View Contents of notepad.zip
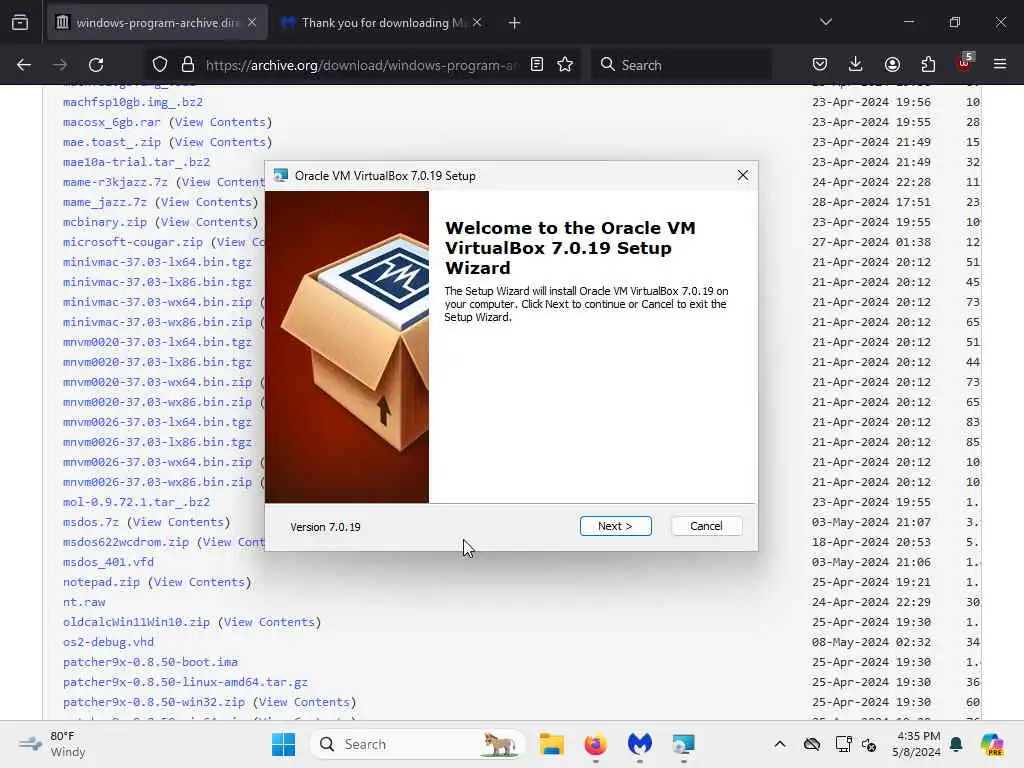 point(199,582)
